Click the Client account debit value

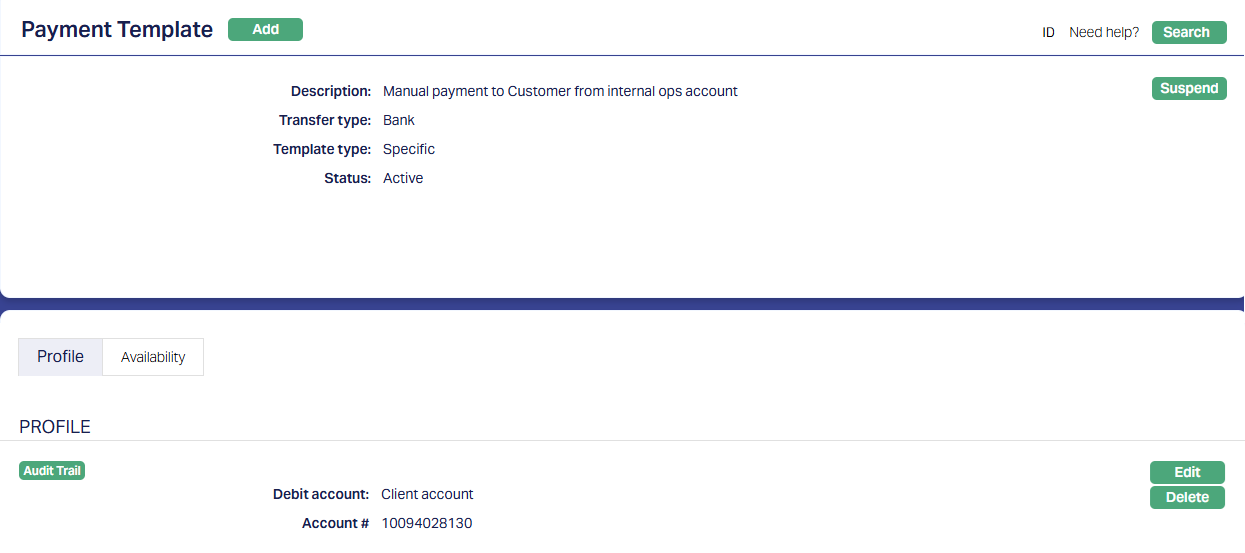pos(427,494)
